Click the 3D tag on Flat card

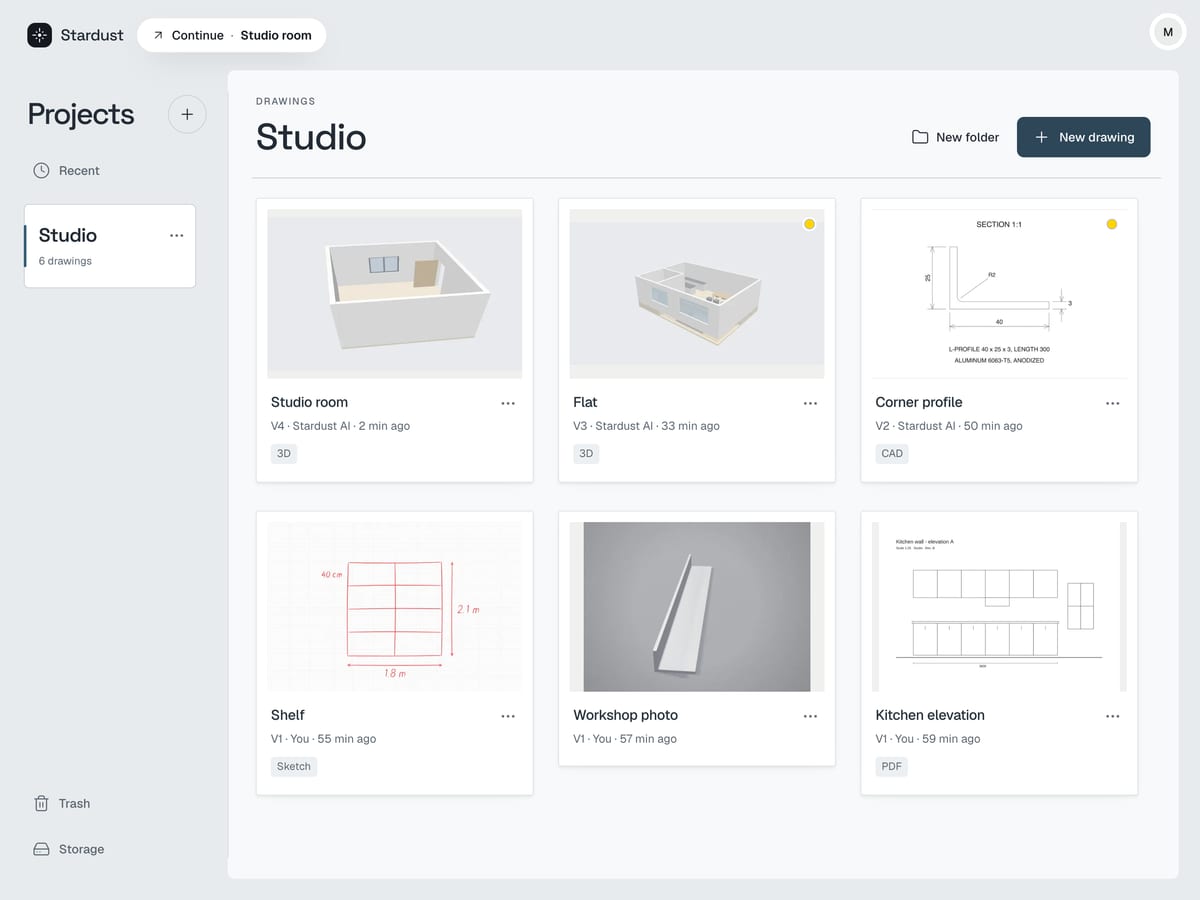tap(586, 453)
